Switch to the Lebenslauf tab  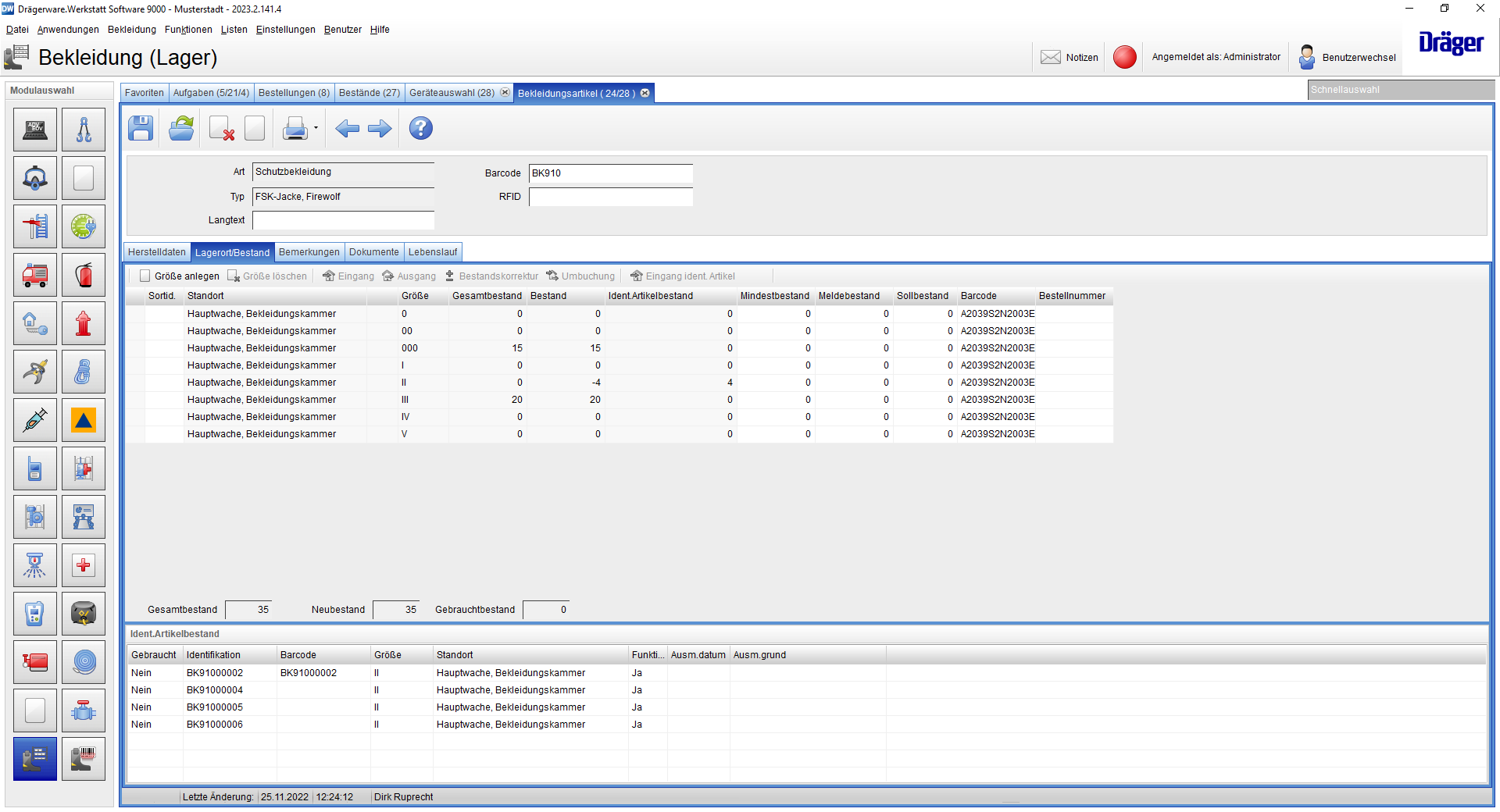433,252
